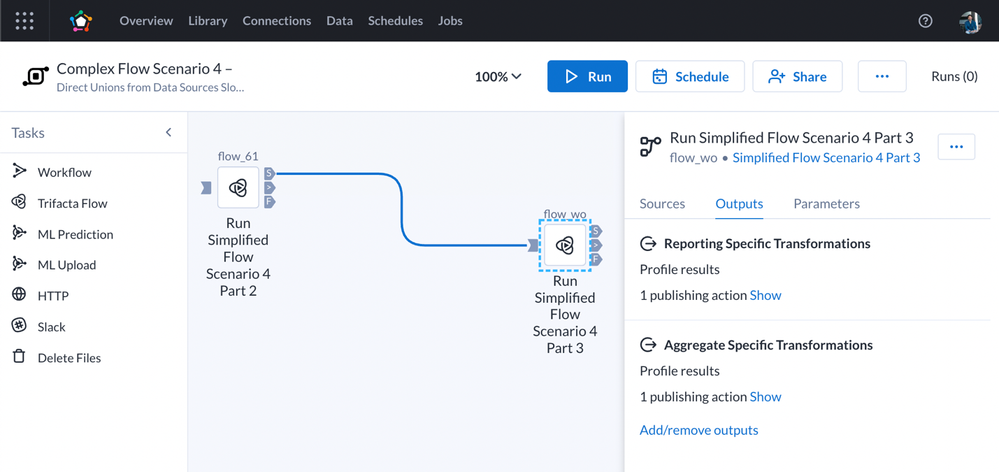Open the 100% zoom level dropdown
999x472 pixels.
[498, 76]
